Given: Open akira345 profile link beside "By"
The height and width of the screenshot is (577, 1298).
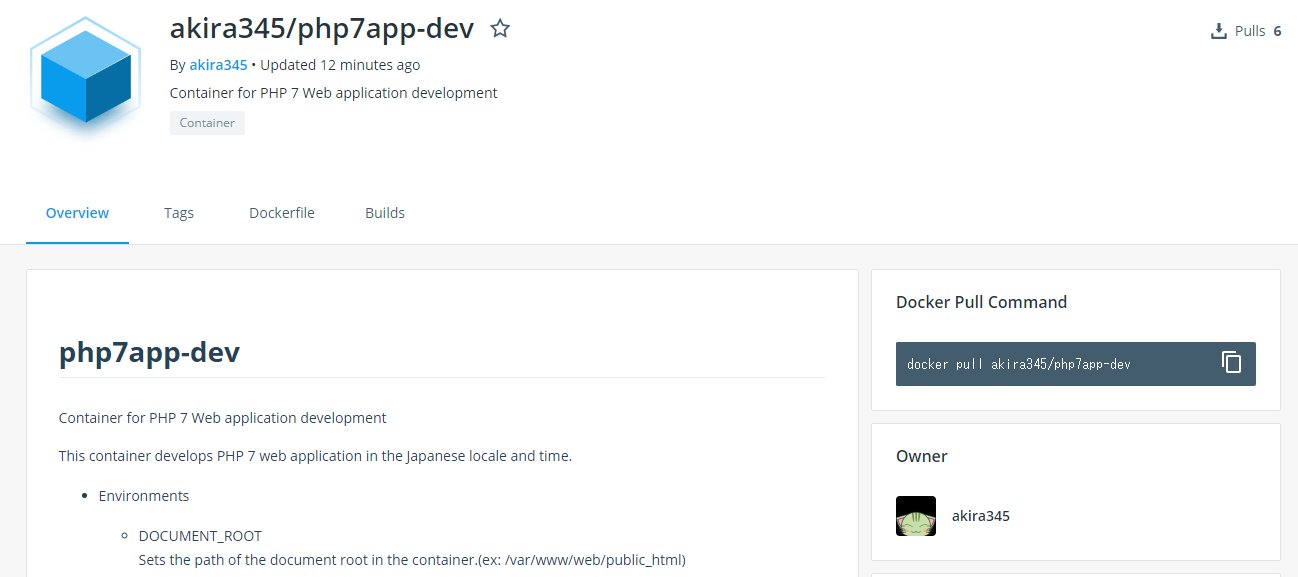Looking at the screenshot, I should tap(218, 65).
